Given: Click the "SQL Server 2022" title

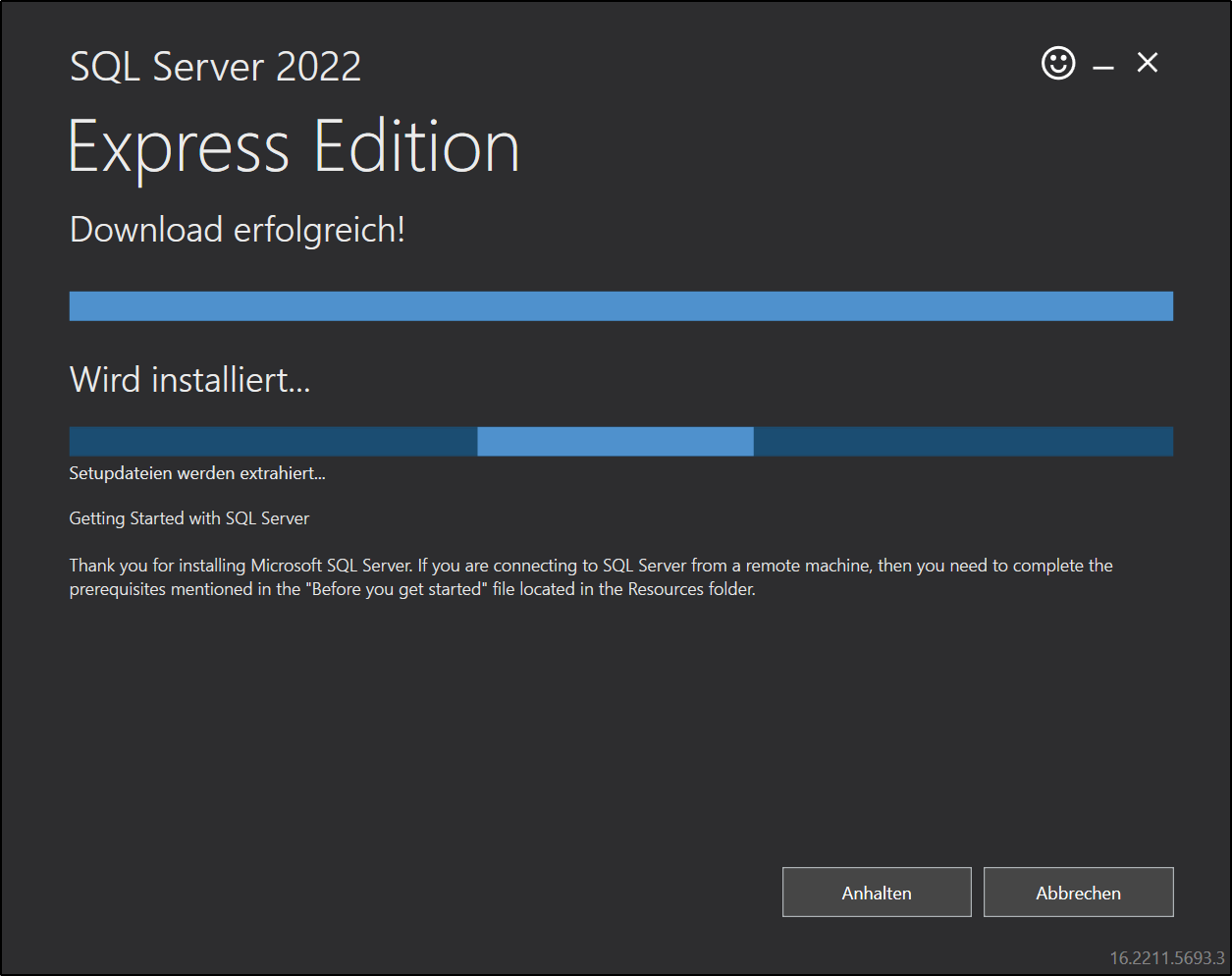Looking at the screenshot, I should pyautogui.click(x=216, y=67).
